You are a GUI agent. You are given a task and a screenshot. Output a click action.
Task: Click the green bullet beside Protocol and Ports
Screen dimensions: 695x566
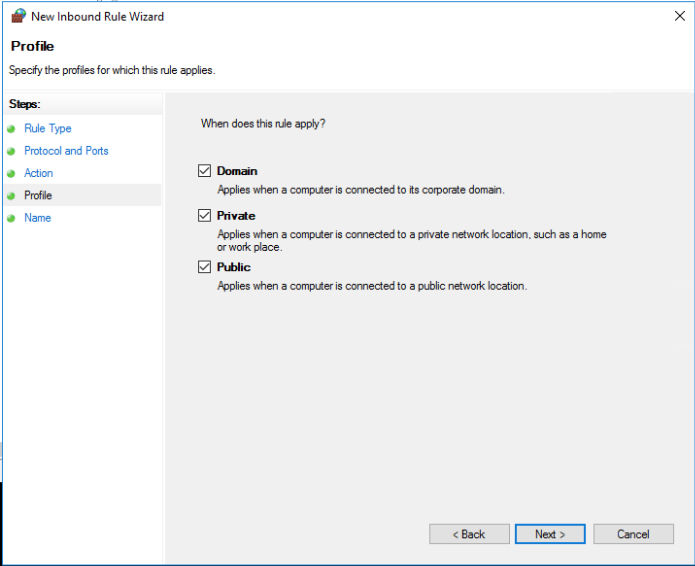pyautogui.click(x=11, y=151)
